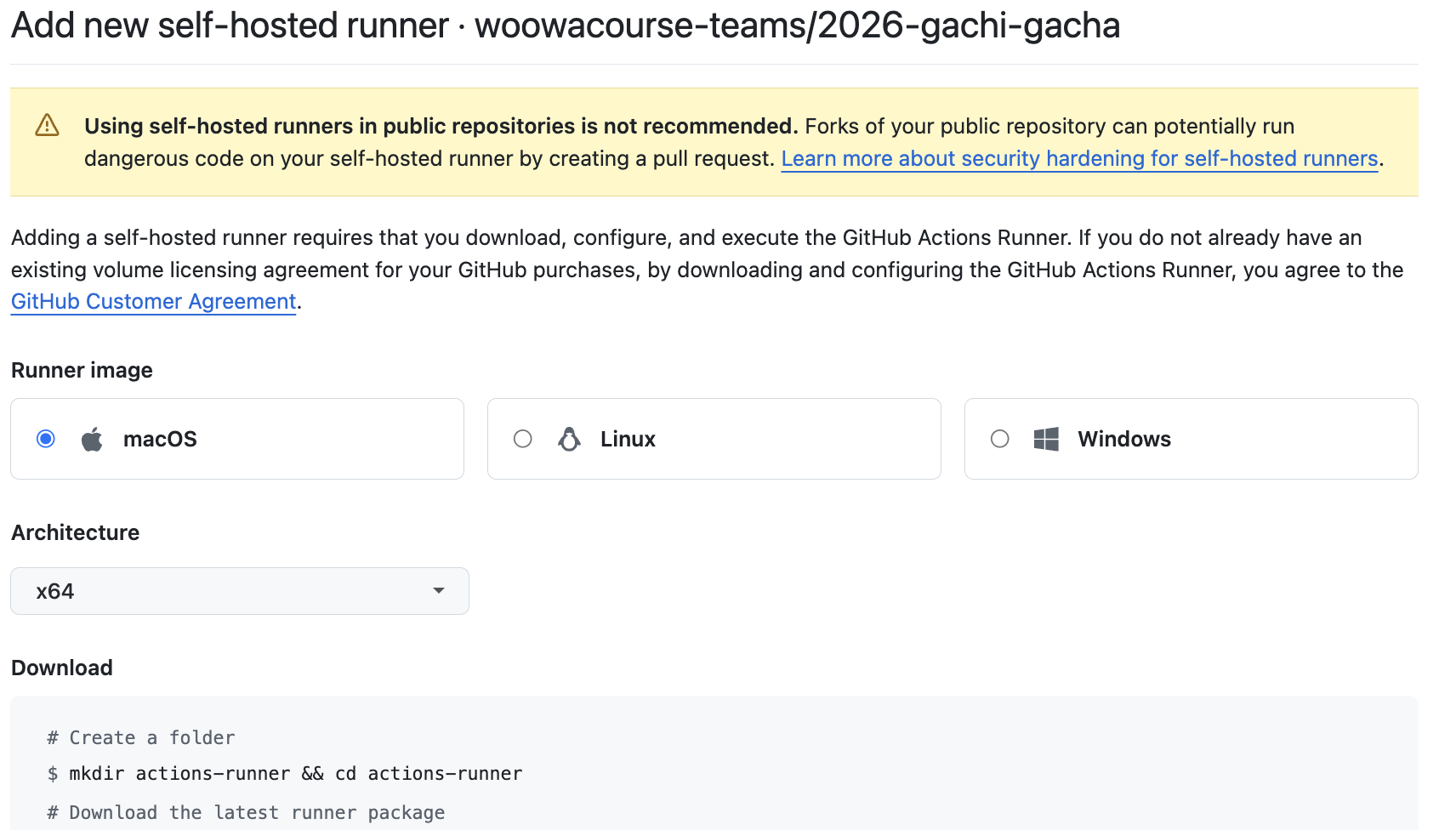
Task: Click the Linux penguin icon
Action: coord(569,439)
